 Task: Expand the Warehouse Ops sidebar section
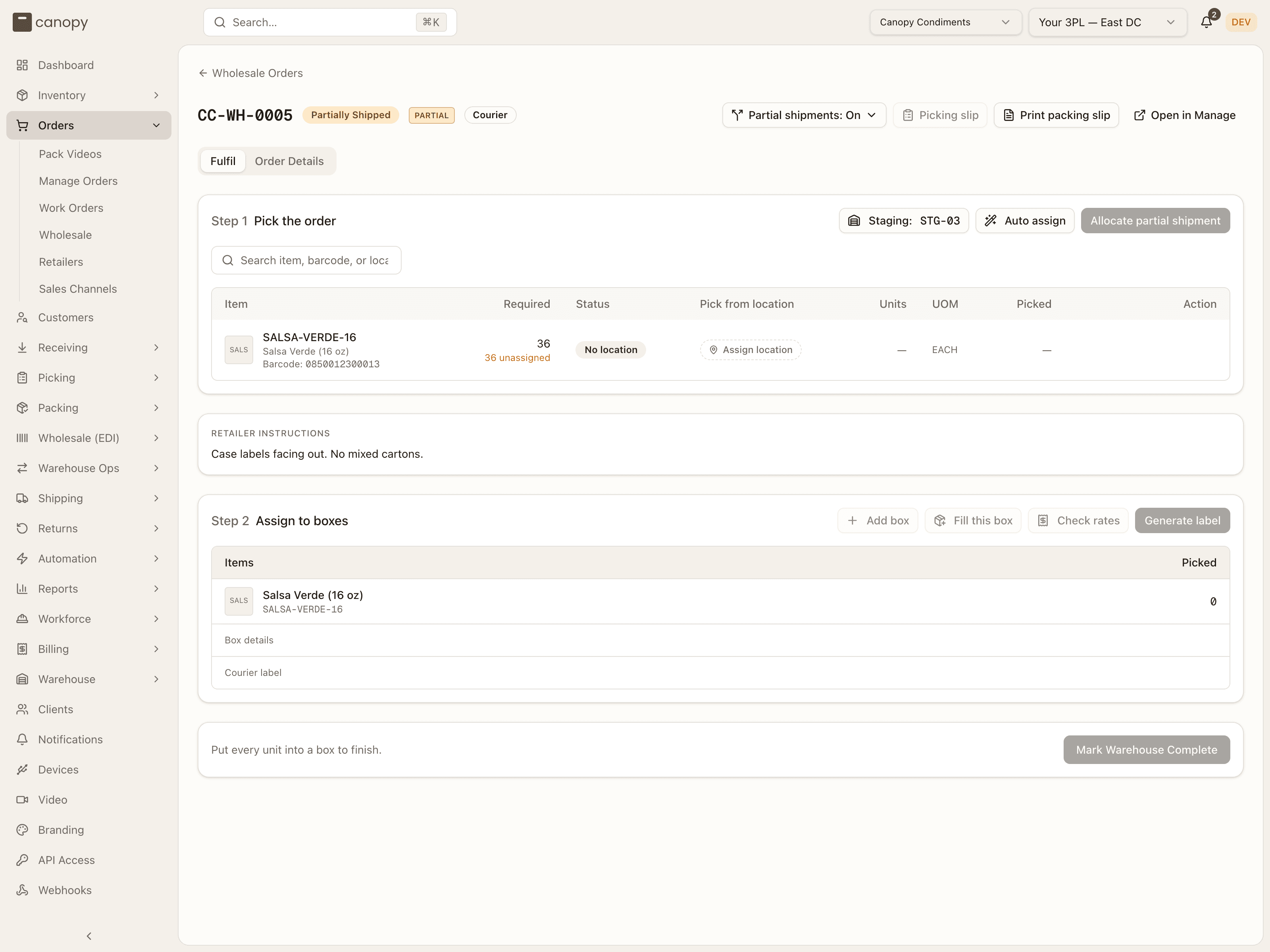coord(89,468)
